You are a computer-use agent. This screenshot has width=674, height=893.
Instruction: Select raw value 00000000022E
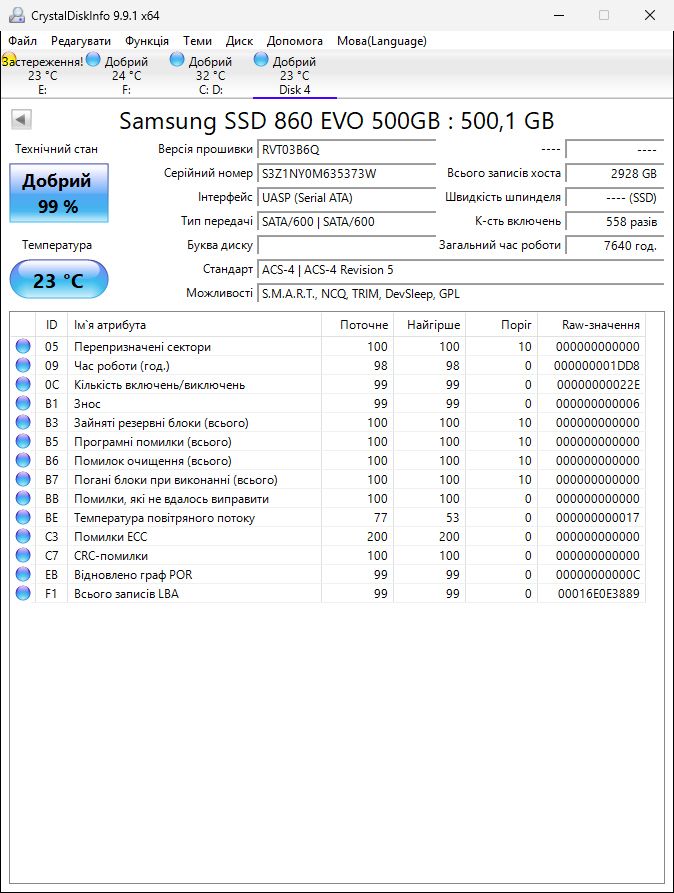pyautogui.click(x=598, y=385)
